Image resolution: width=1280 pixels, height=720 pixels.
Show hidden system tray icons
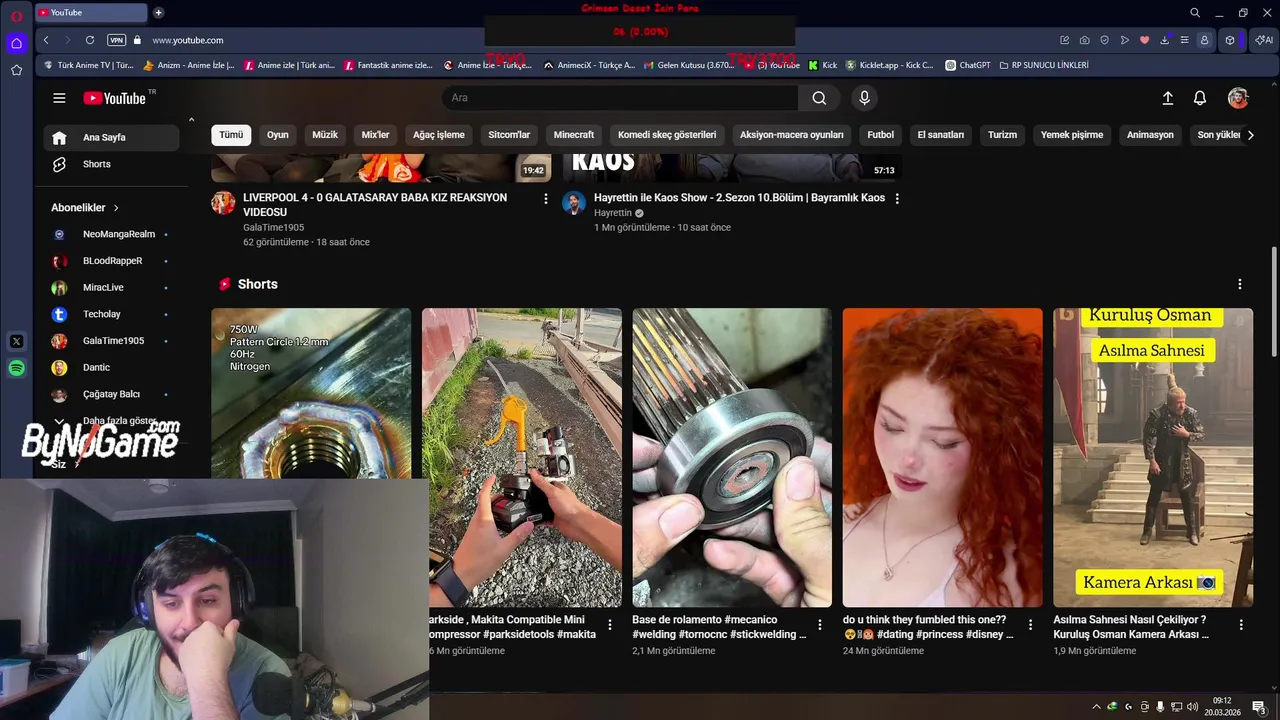pyautogui.click(x=1096, y=707)
